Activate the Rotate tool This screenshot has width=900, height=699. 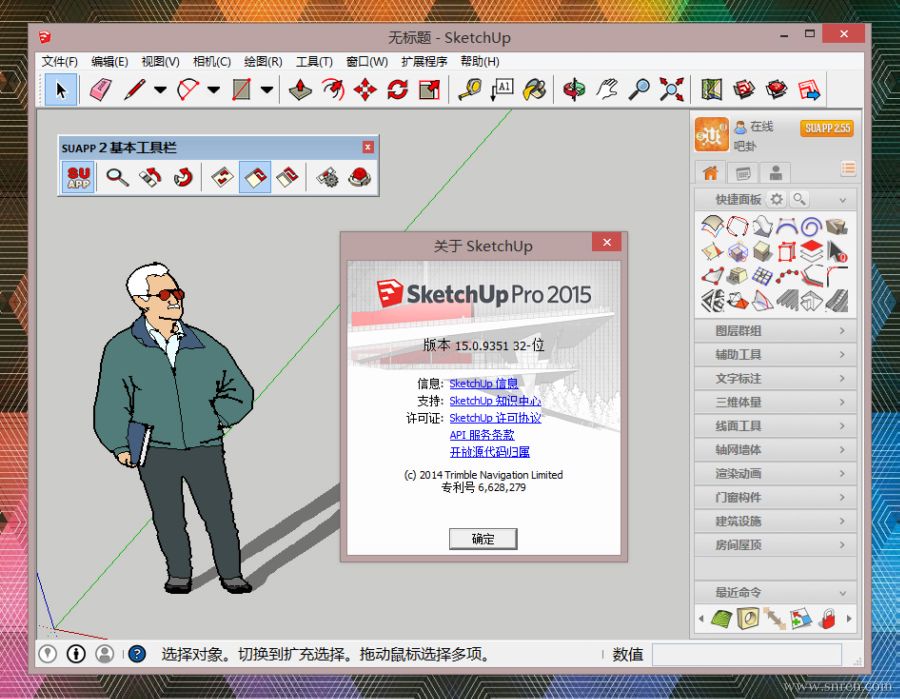[397, 90]
